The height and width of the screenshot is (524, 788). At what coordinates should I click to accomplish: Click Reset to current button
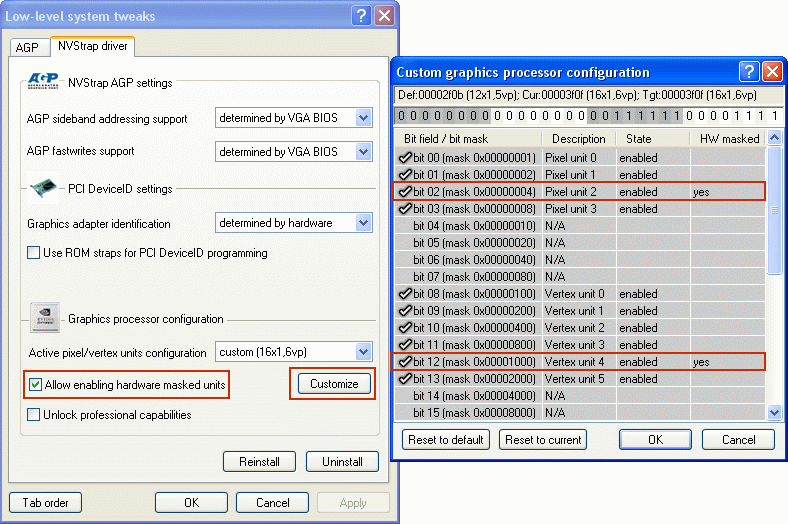pos(543,440)
